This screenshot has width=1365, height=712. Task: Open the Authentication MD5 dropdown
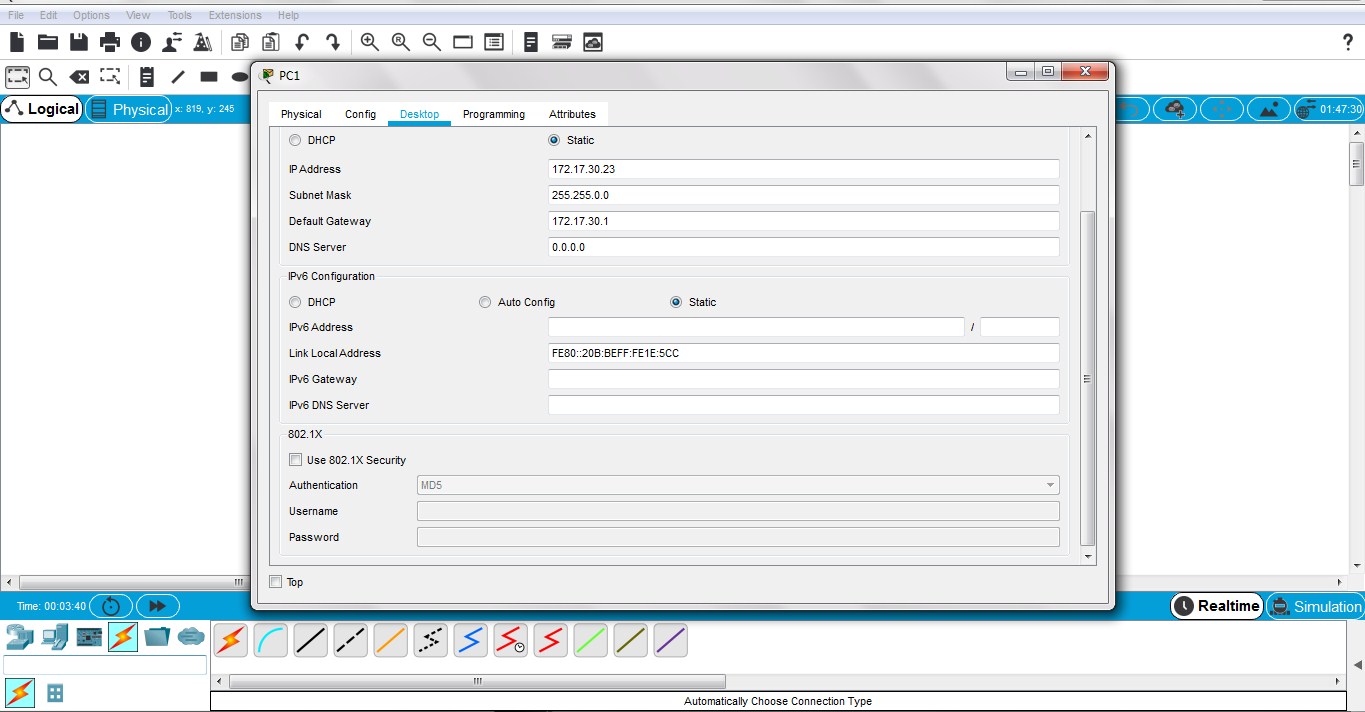click(x=738, y=485)
